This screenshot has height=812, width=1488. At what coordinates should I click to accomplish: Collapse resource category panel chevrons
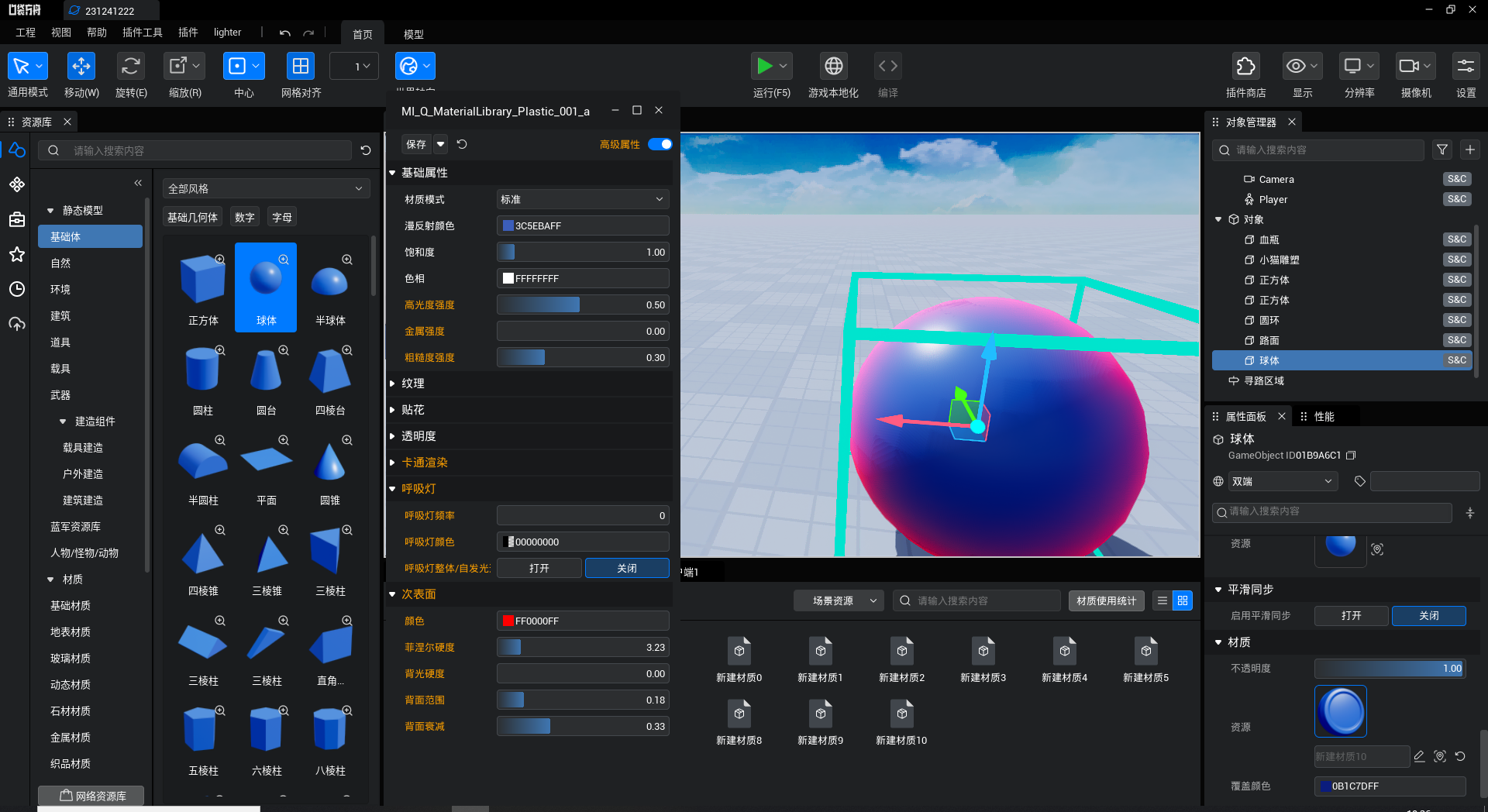coord(138,183)
